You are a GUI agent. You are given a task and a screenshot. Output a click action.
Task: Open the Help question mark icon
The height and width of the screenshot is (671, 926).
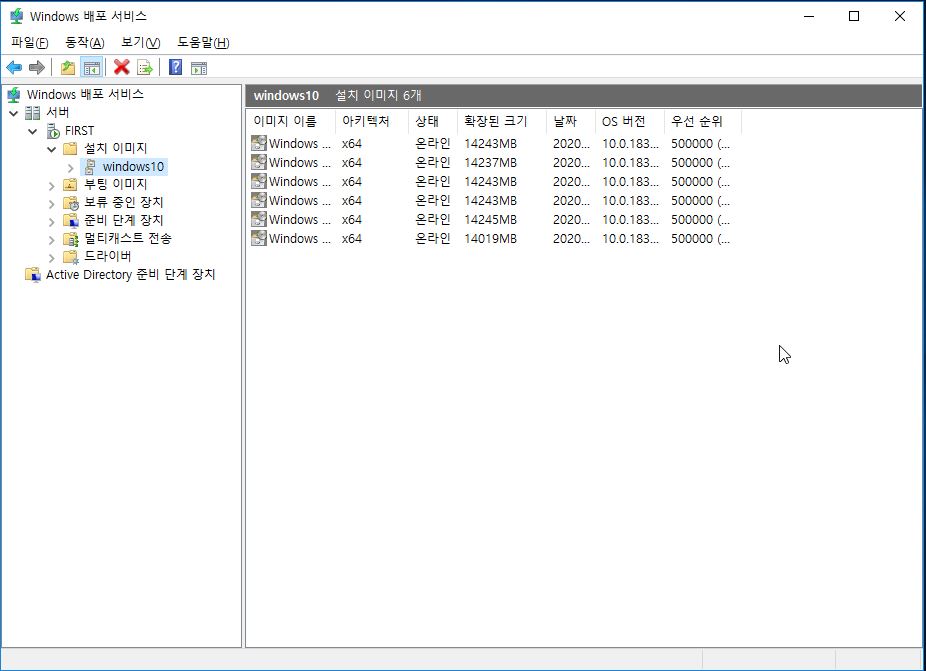(x=175, y=67)
